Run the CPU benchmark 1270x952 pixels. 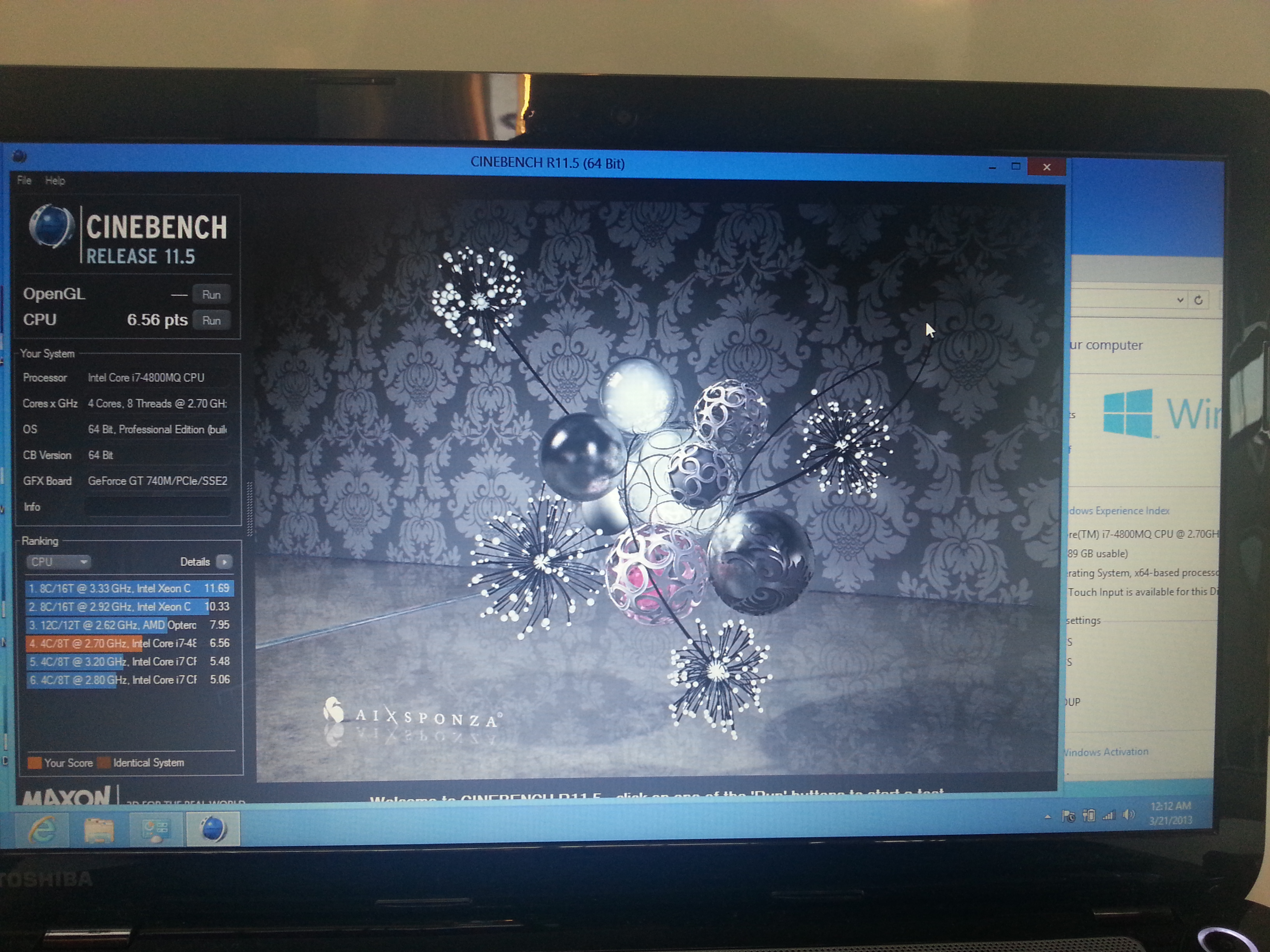[x=211, y=320]
